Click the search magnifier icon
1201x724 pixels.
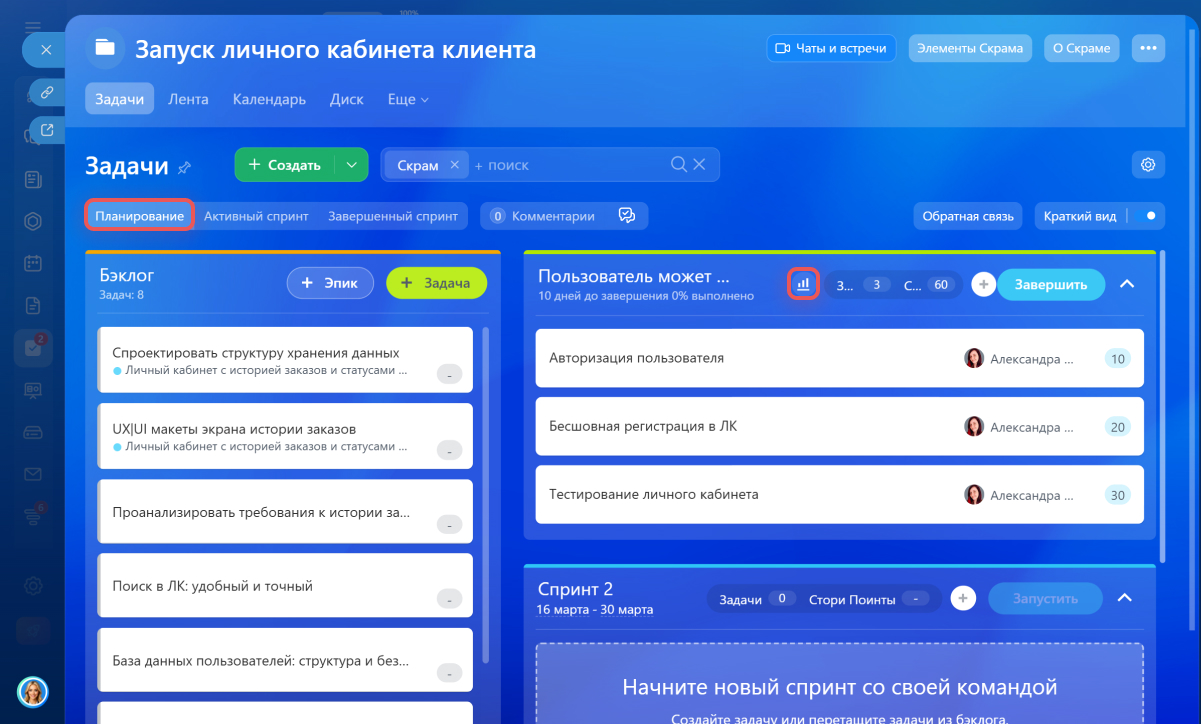(678, 165)
